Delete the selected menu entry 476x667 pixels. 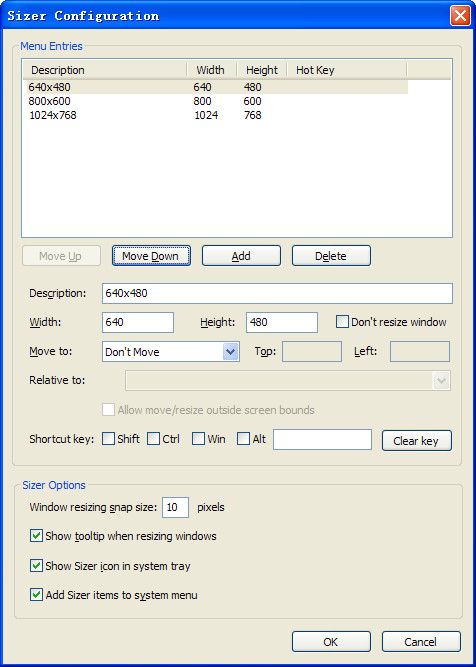(x=331, y=256)
